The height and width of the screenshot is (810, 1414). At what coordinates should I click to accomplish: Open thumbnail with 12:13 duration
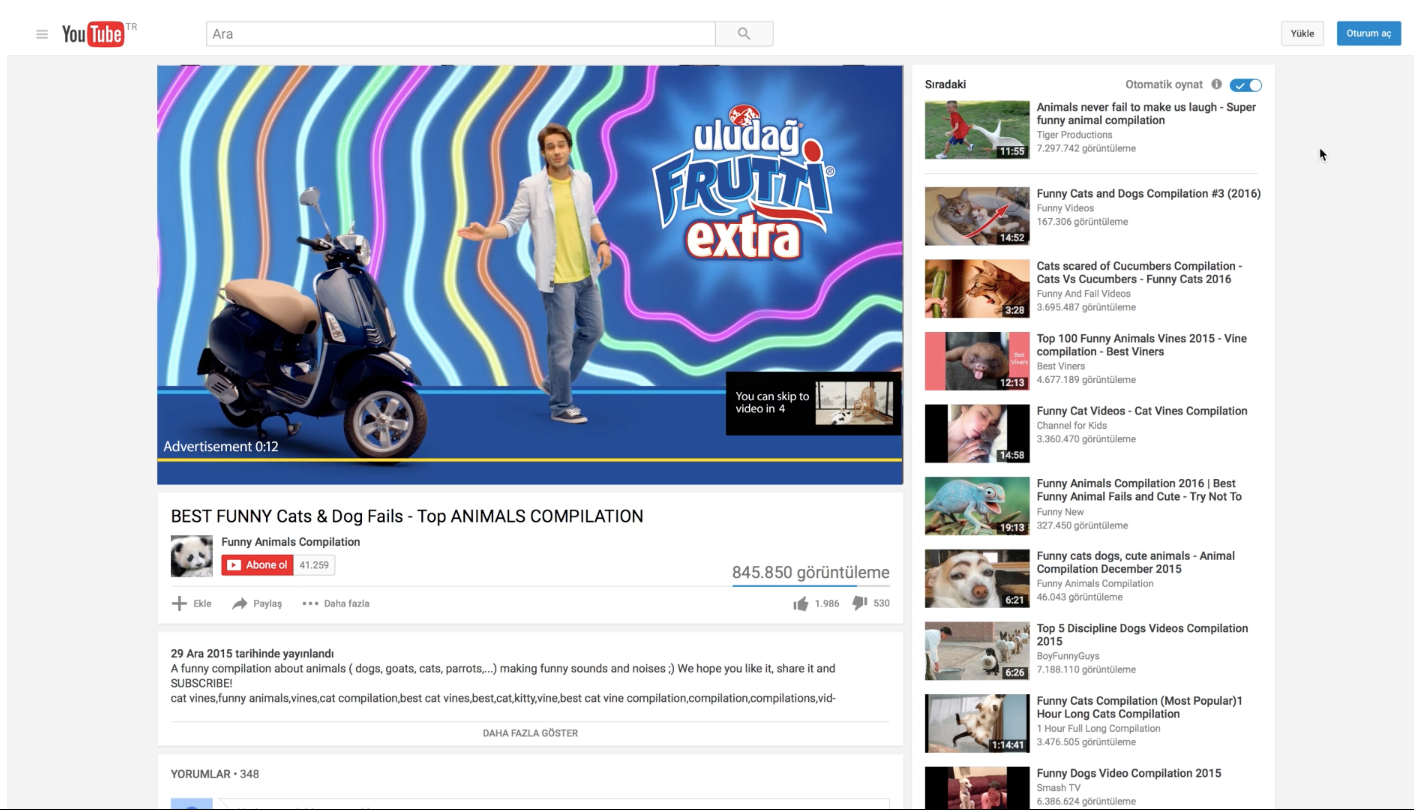pos(977,361)
